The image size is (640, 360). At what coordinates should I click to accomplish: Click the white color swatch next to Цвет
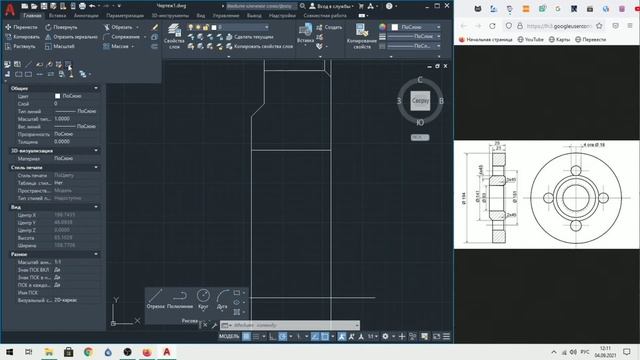pos(58,96)
